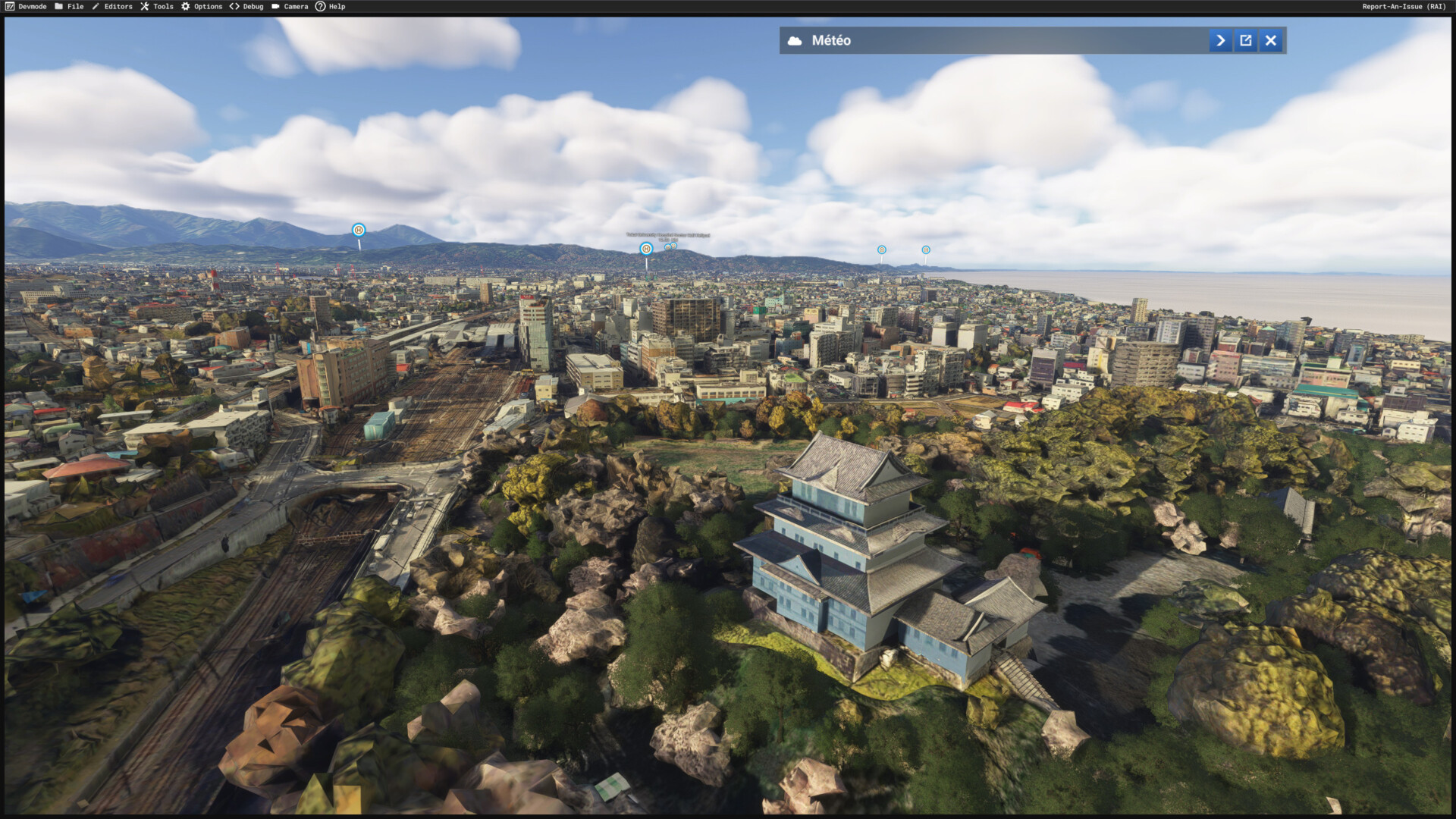This screenshot has height=819, width=1456.
Task: Select the small paired markers right of the center heliport
Action: (x=670, y=246)
